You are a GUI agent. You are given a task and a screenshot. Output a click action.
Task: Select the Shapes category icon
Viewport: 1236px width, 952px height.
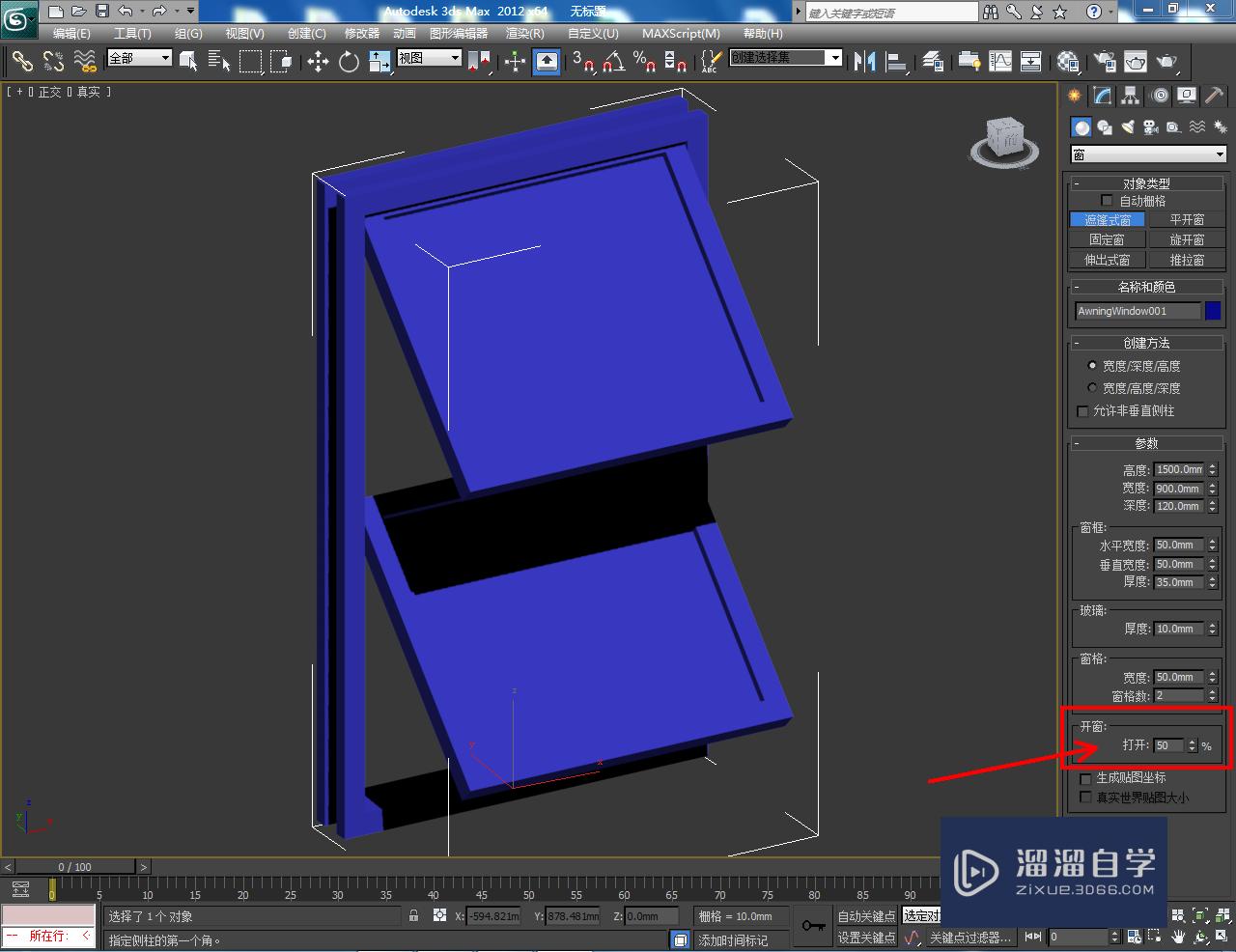coord(1105,127)
